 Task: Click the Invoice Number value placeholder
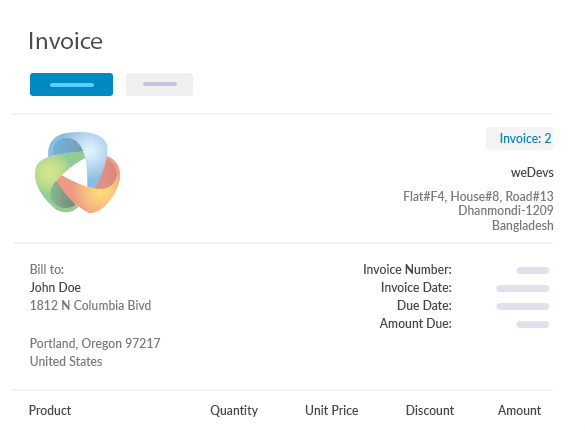(533, 270)
